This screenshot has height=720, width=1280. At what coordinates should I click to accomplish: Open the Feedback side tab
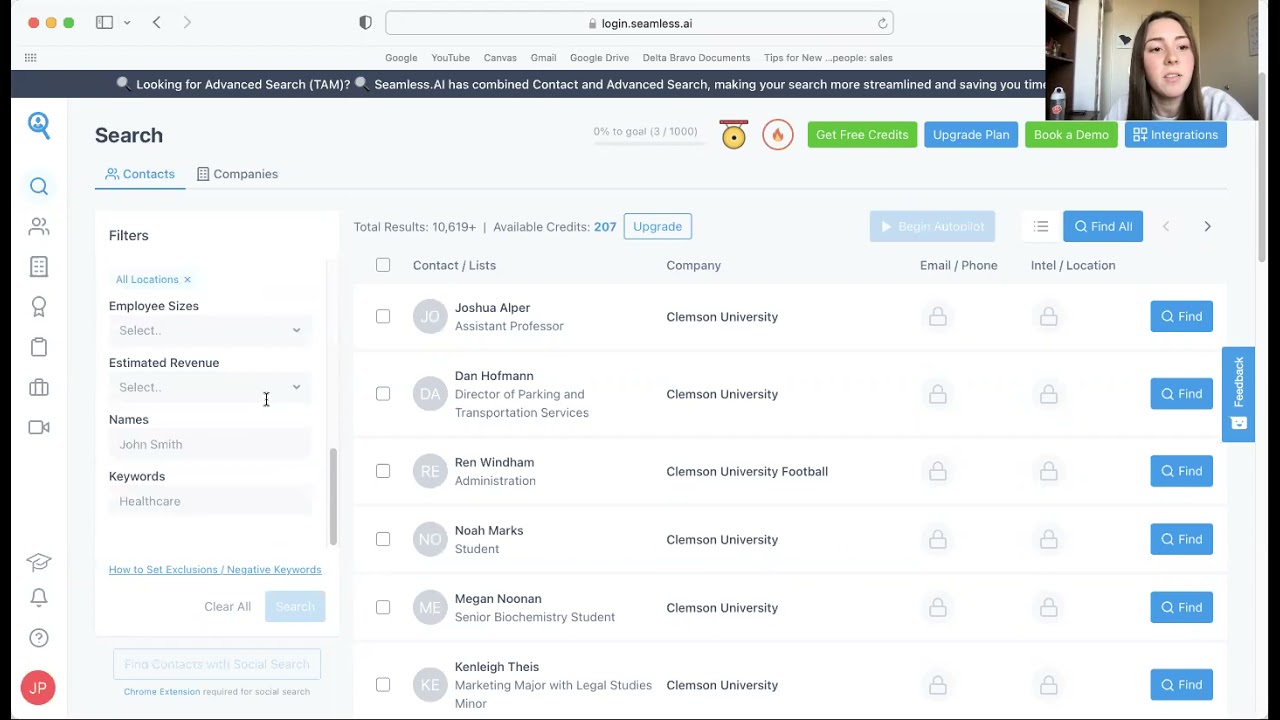1238,394
